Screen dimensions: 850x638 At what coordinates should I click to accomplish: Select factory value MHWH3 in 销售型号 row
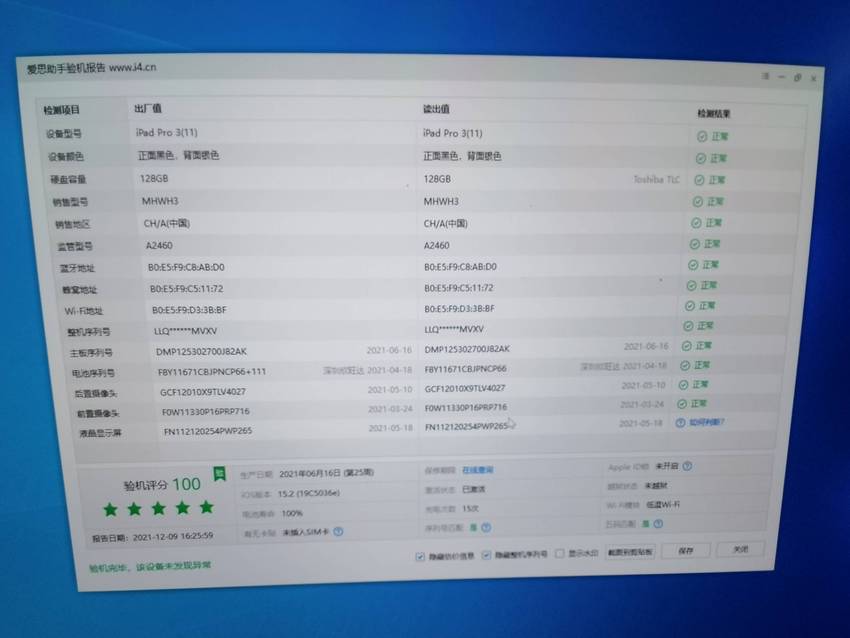coord(160,201)
